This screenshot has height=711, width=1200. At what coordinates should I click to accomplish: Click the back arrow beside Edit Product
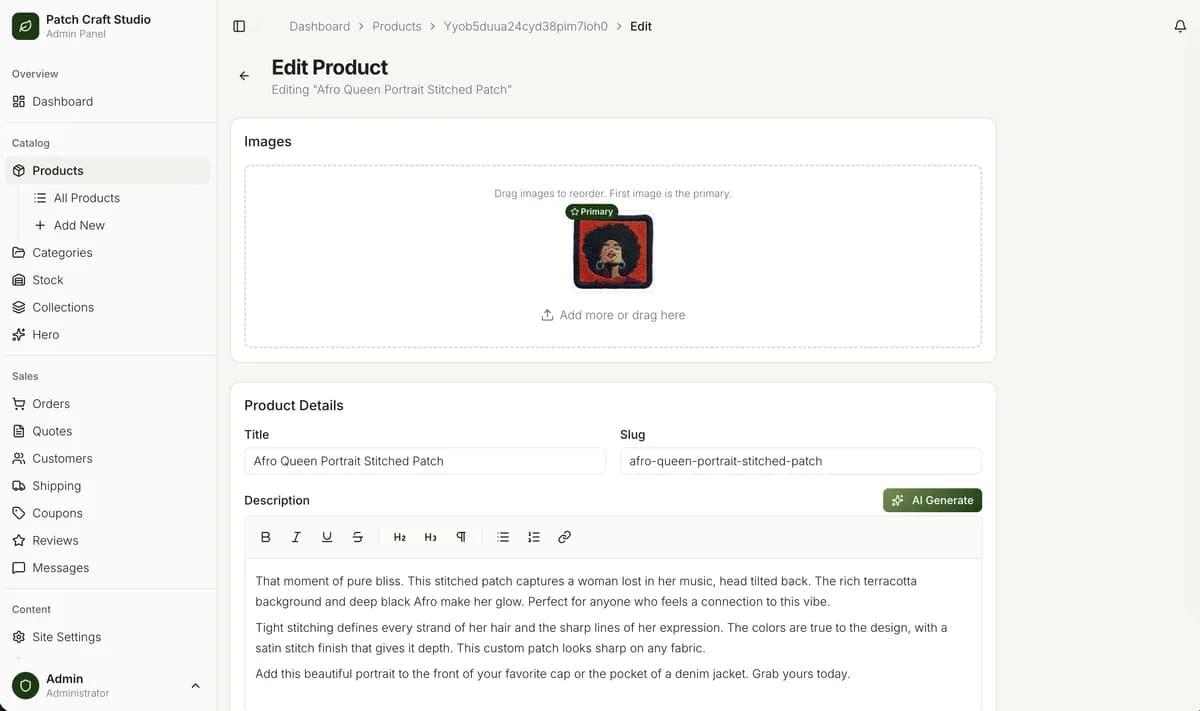pos(244,76)
